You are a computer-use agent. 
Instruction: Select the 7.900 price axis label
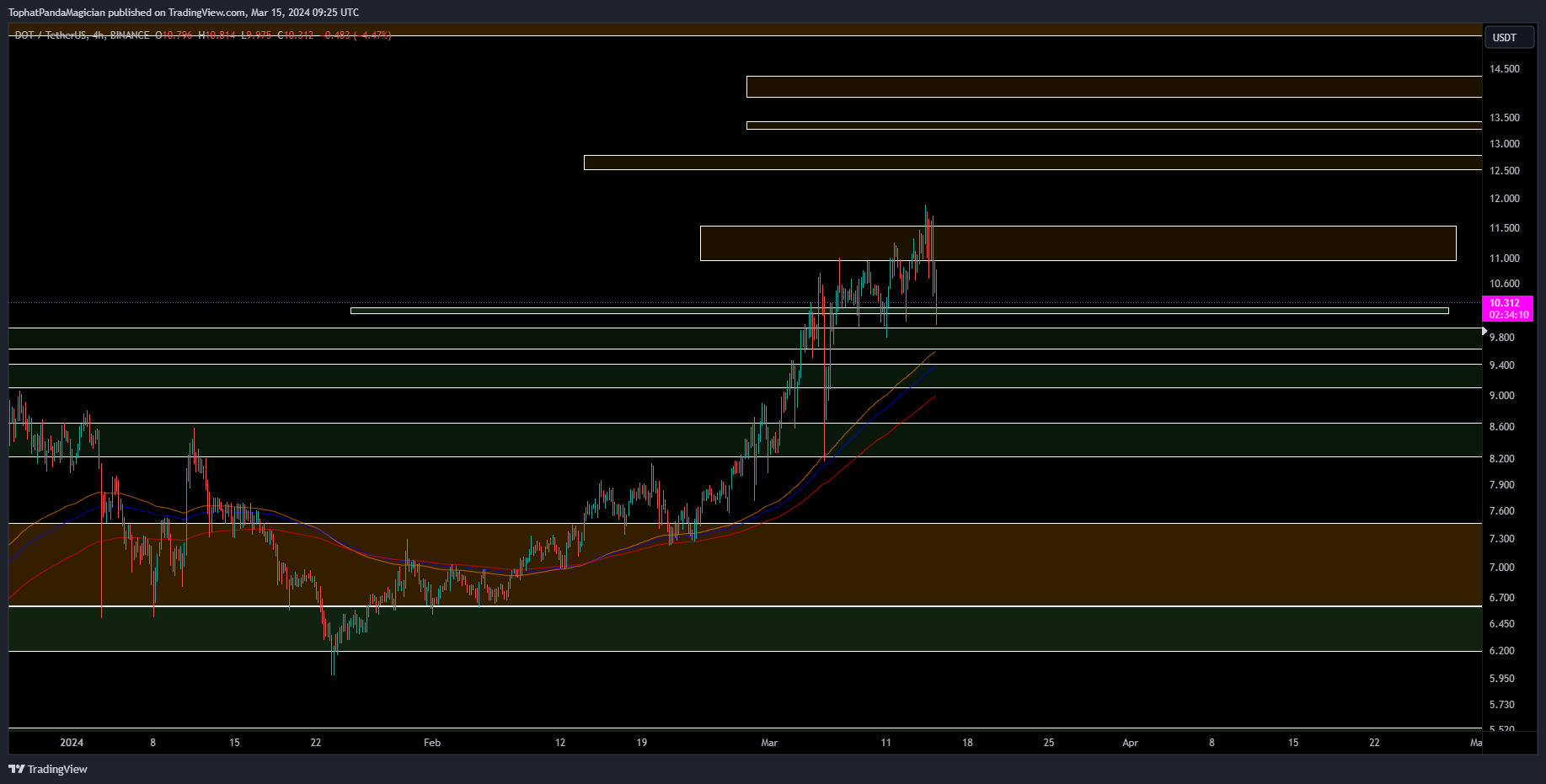point(1502,485)
